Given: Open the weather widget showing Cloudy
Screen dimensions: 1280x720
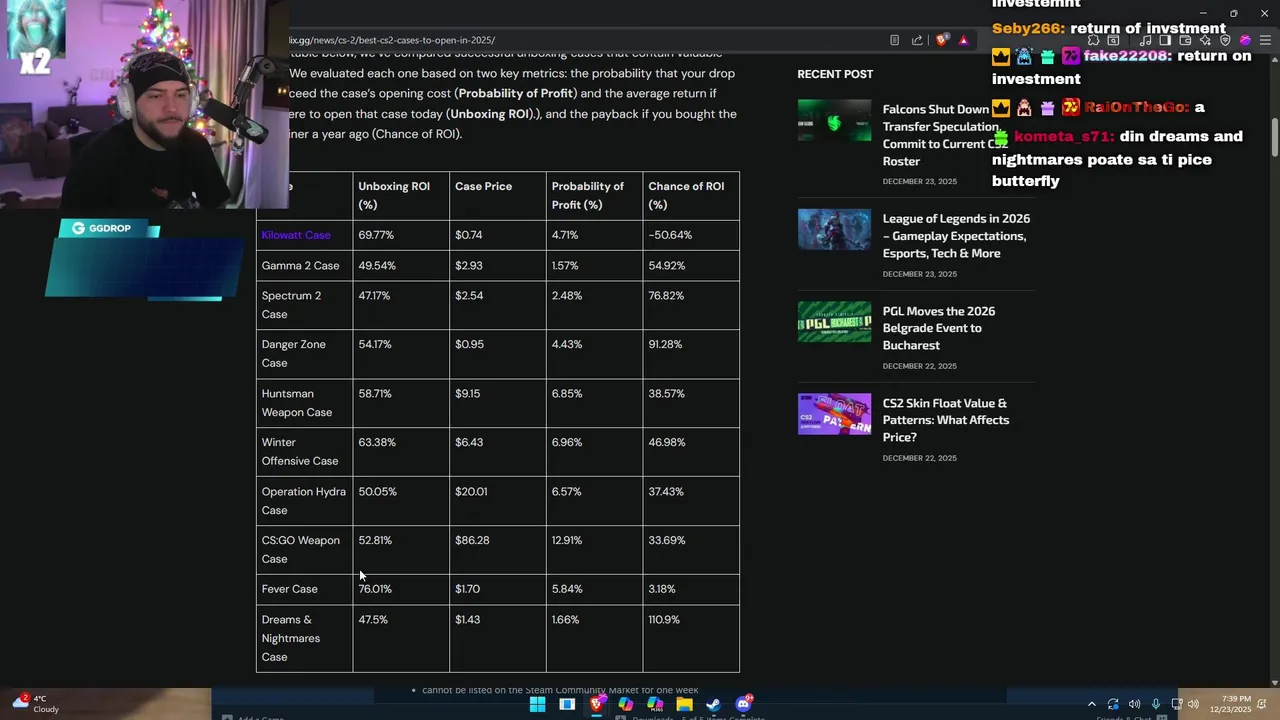Looking at the screenshot, I should (x=34, y=704).
